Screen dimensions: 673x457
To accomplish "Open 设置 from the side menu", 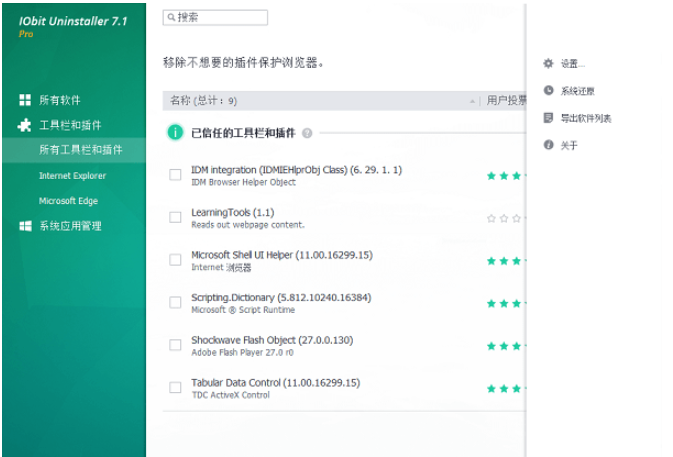I will (x=572, y=64).
